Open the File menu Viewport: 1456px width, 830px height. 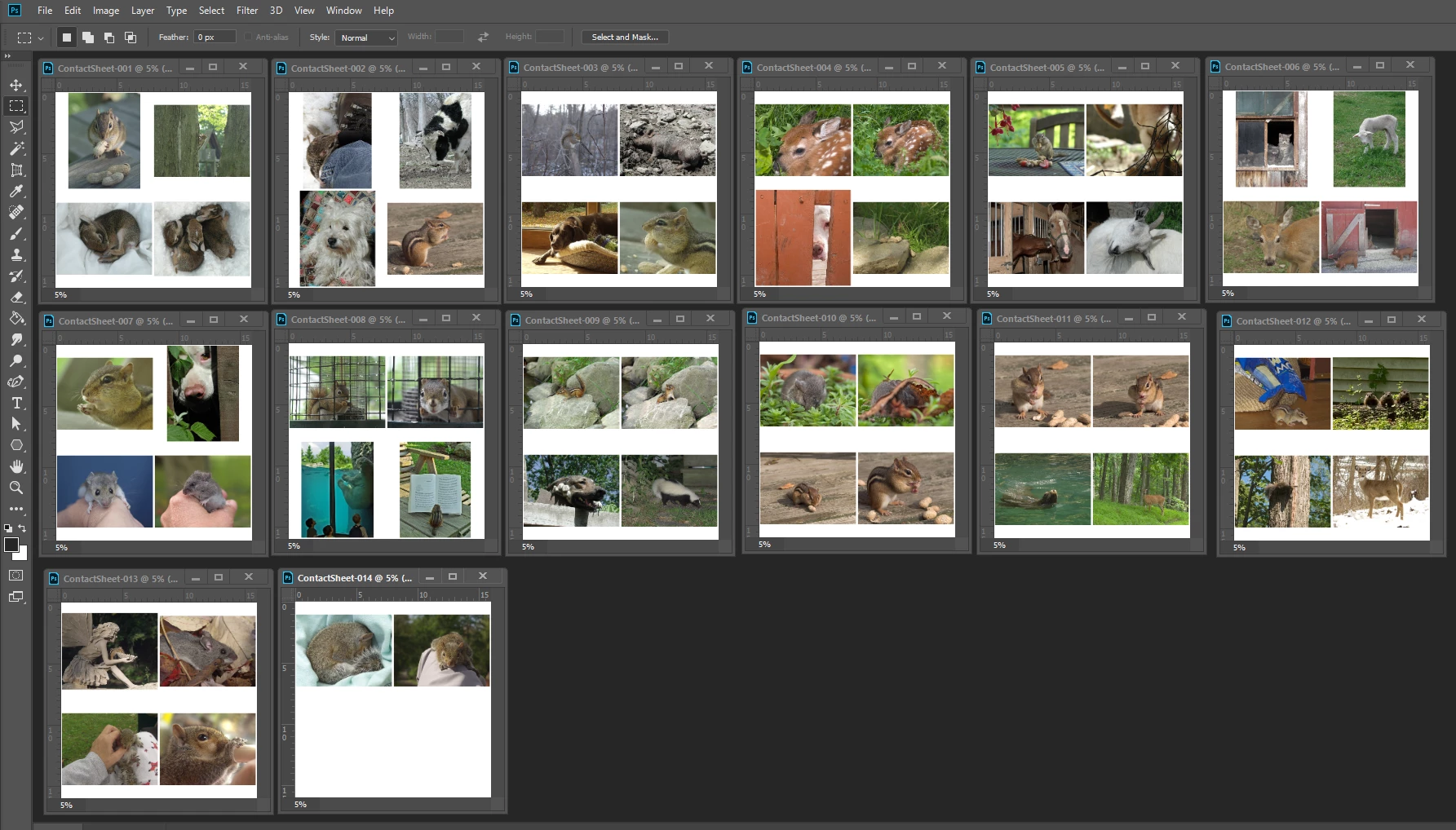pos(45,11)
